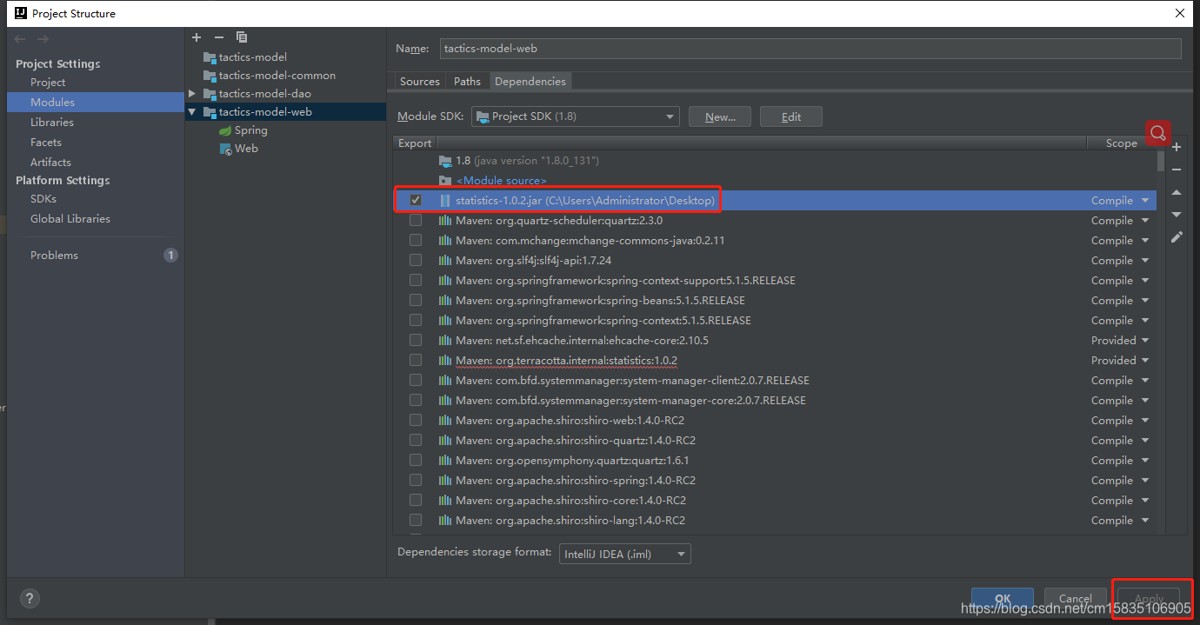The image size is (1200, 625).
Task: Select the Spring facet icon
Action: tap(226, 130)
